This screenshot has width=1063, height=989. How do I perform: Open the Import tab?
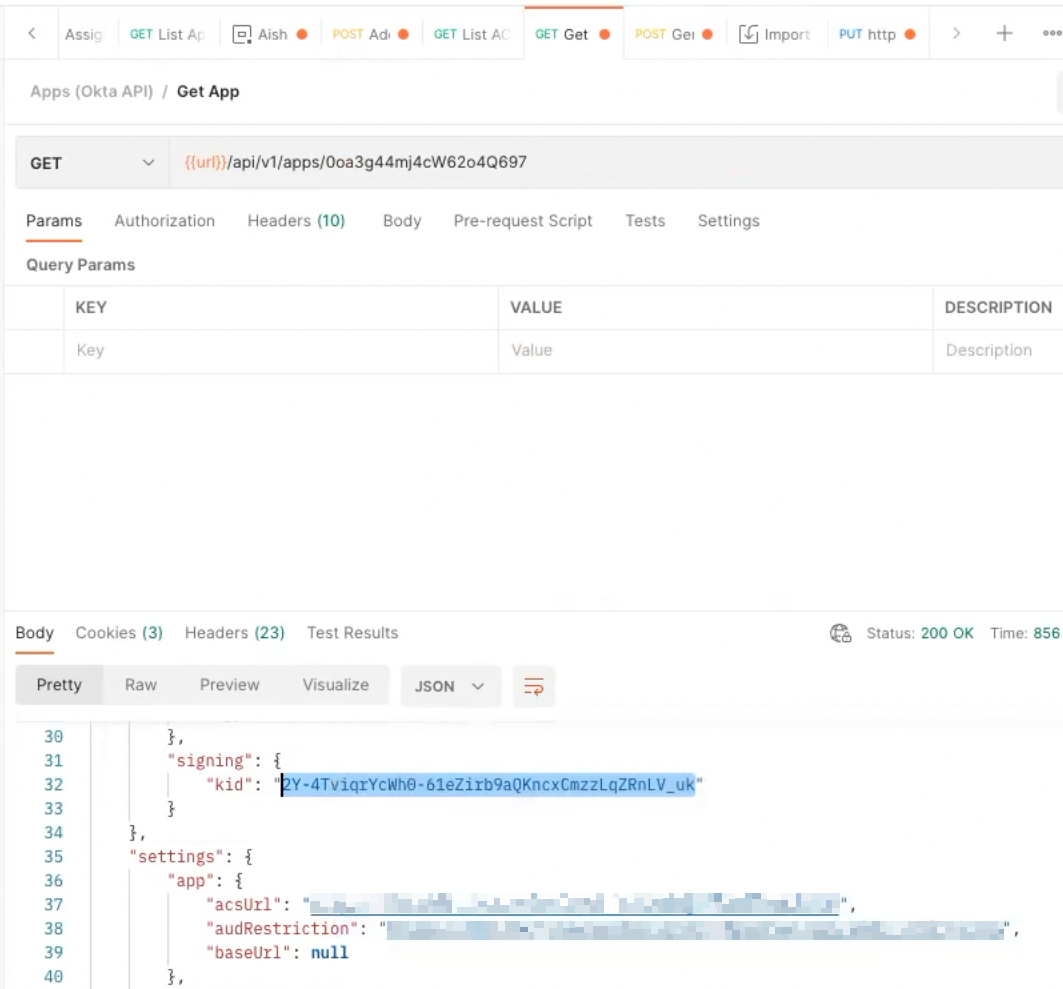774,34
